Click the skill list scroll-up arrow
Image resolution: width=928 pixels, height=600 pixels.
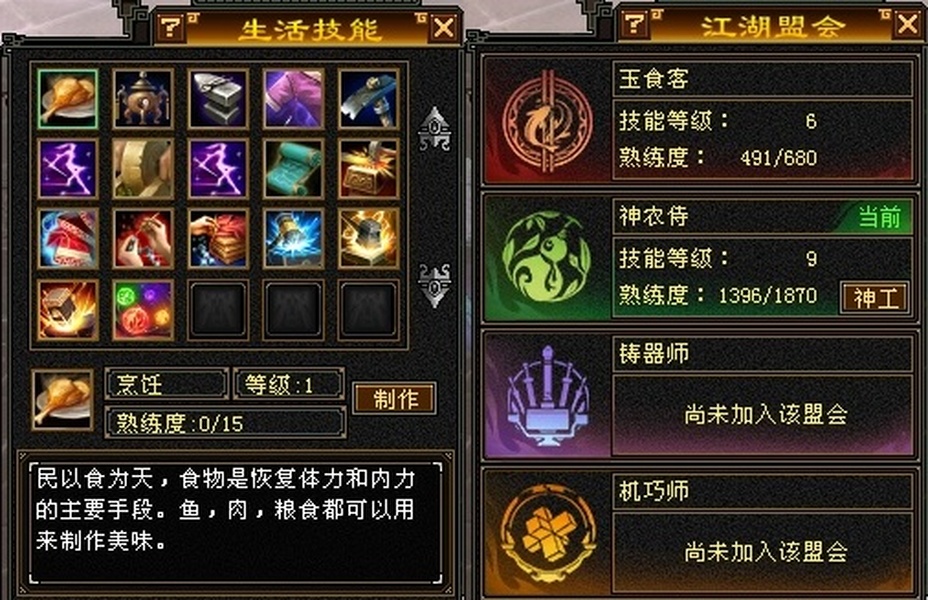point(434,129)
